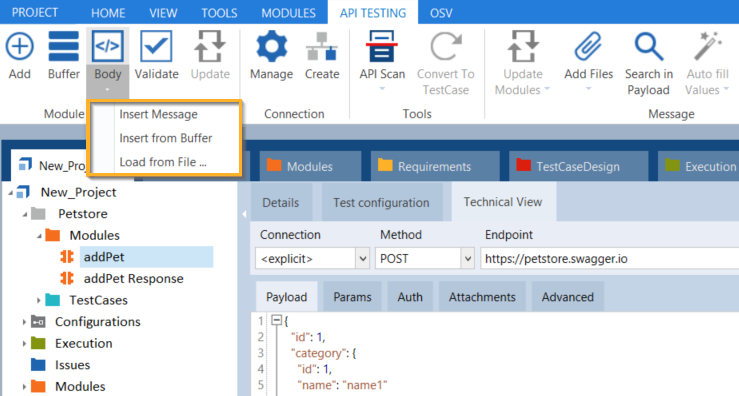The height and width of the screenshot is (396, 739).
Task: Open the Buffer tool
Action: coord(64,46)
